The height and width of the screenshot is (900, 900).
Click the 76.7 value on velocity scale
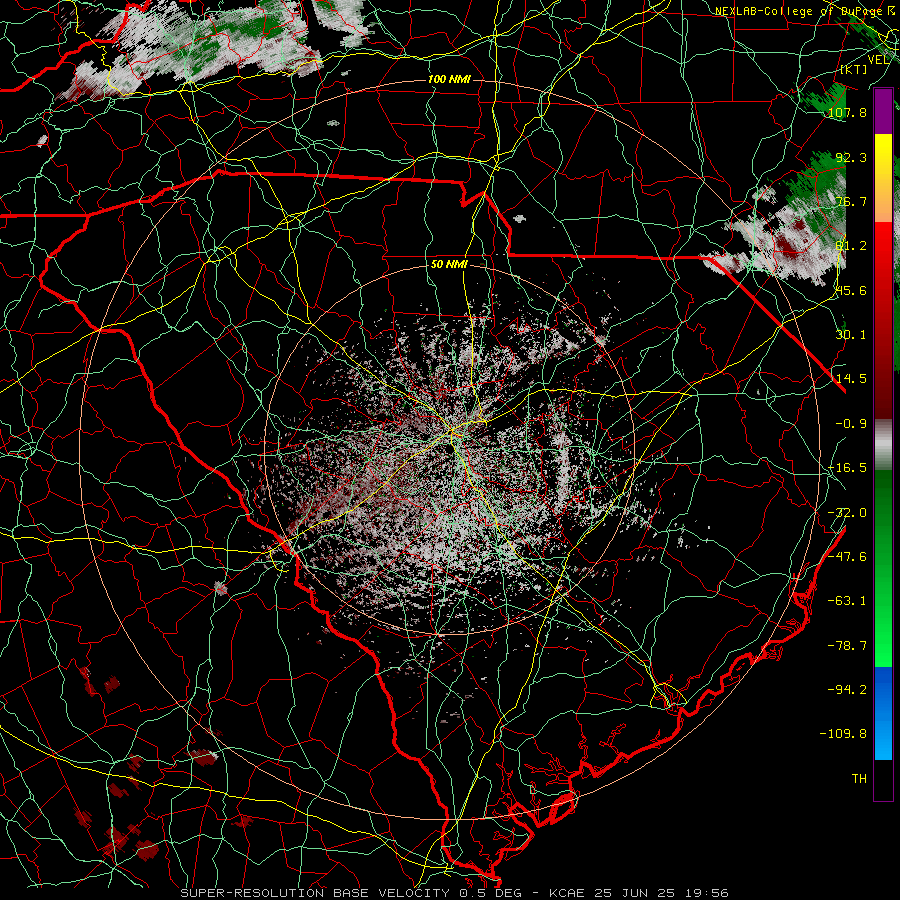[851, 201]
